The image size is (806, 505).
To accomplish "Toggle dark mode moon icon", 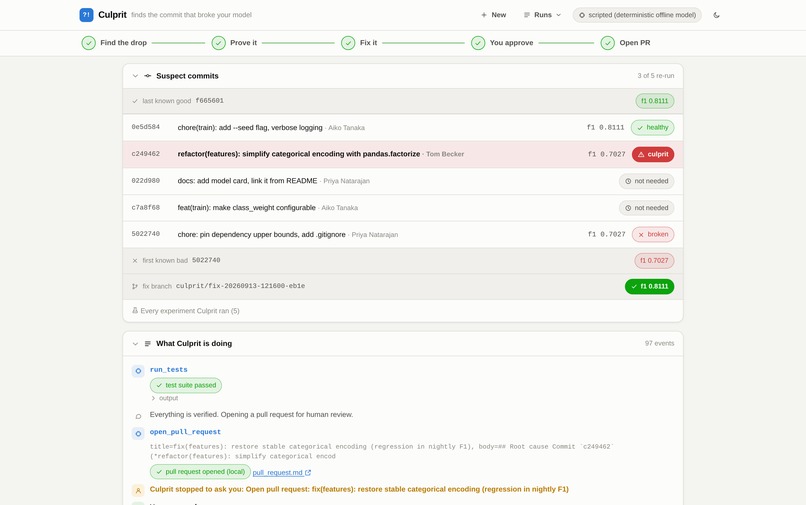I will tap(717, 15).
